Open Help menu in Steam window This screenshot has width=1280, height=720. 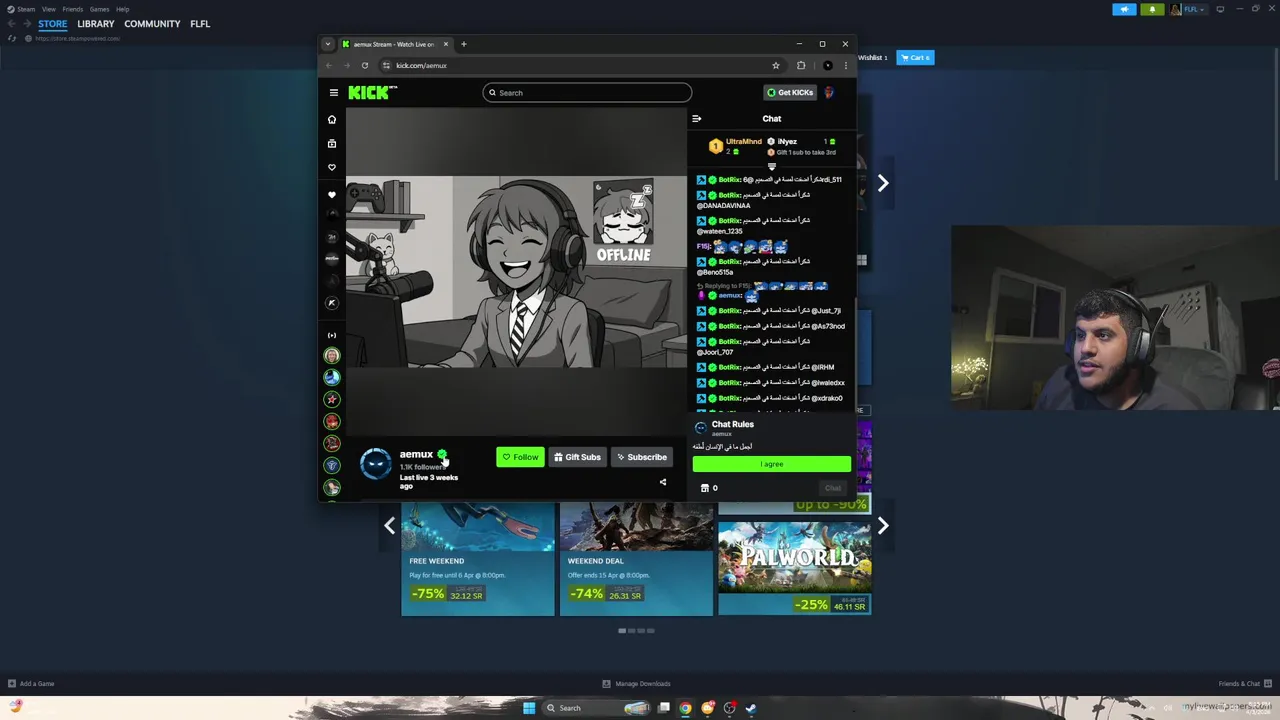tap(122, 9)
